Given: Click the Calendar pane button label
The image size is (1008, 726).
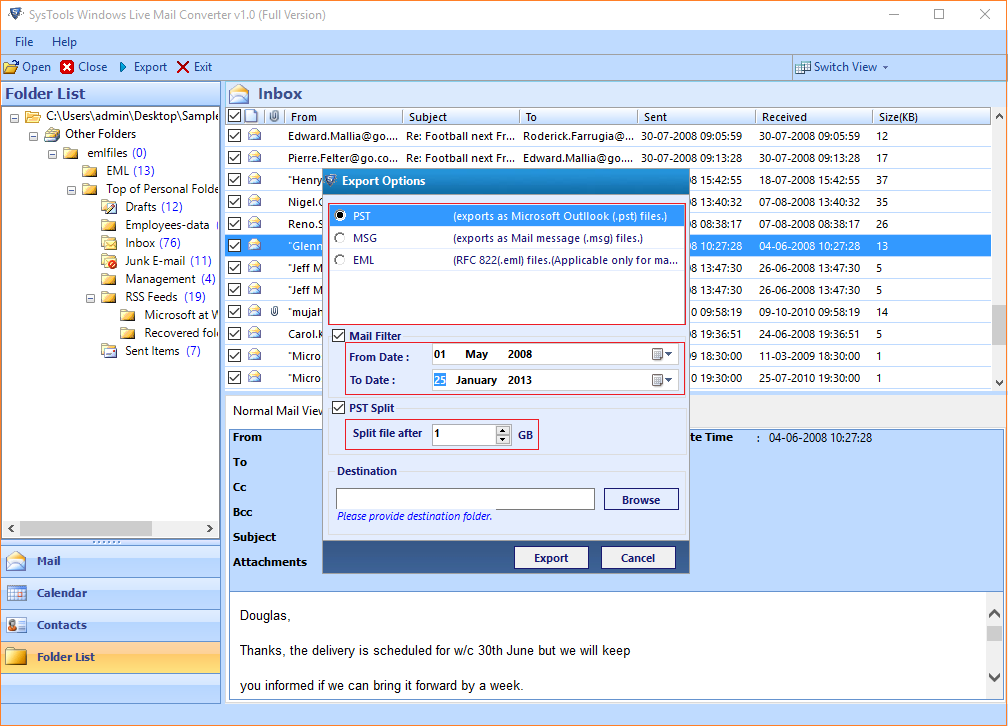Looking at the screenshot, I should (x=62, y=593).
